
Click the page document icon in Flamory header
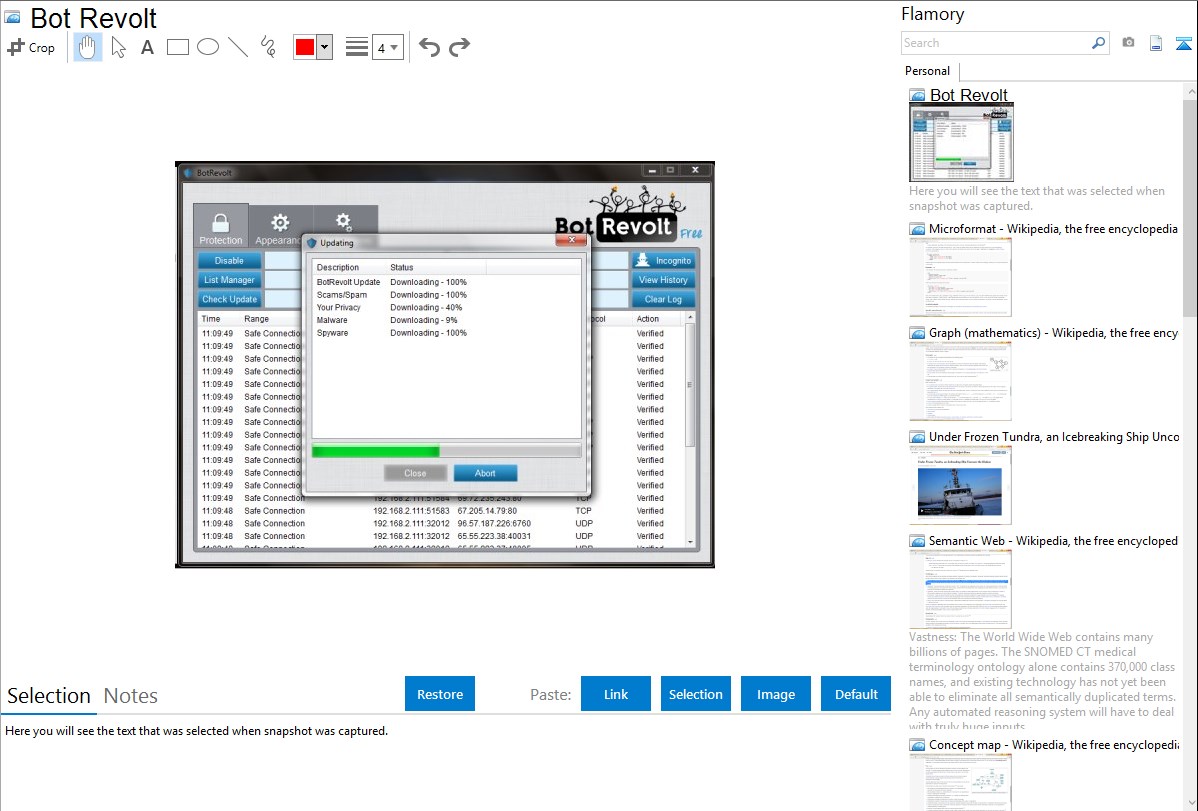tap(1156, 43)
